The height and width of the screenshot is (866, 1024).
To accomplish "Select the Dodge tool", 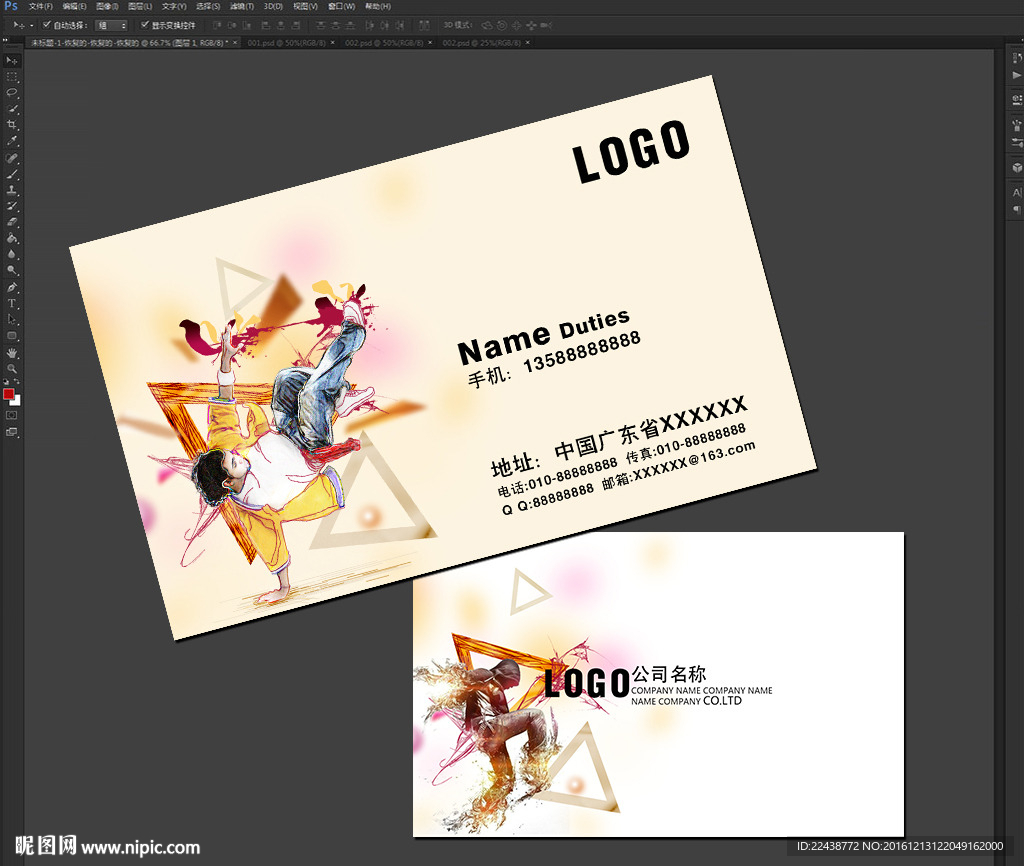I will [x=12, y=270].
